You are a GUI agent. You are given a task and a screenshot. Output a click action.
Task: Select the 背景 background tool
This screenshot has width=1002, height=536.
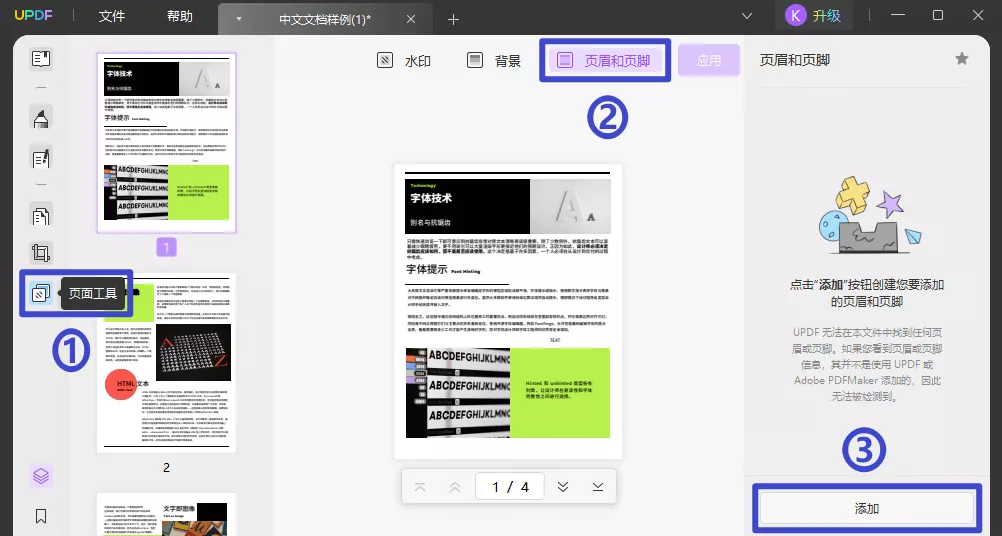click(493, 61)
